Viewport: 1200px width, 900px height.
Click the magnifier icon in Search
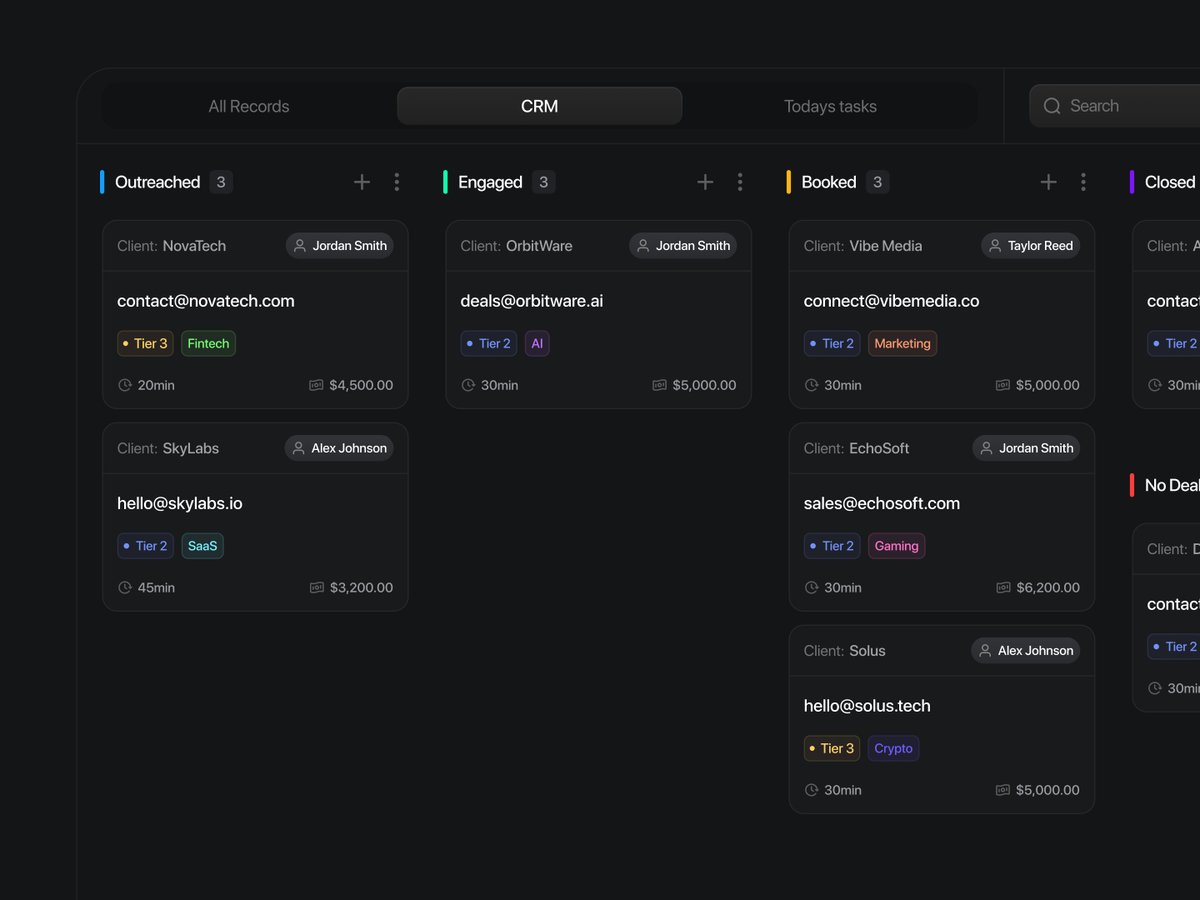point(1052,106)
